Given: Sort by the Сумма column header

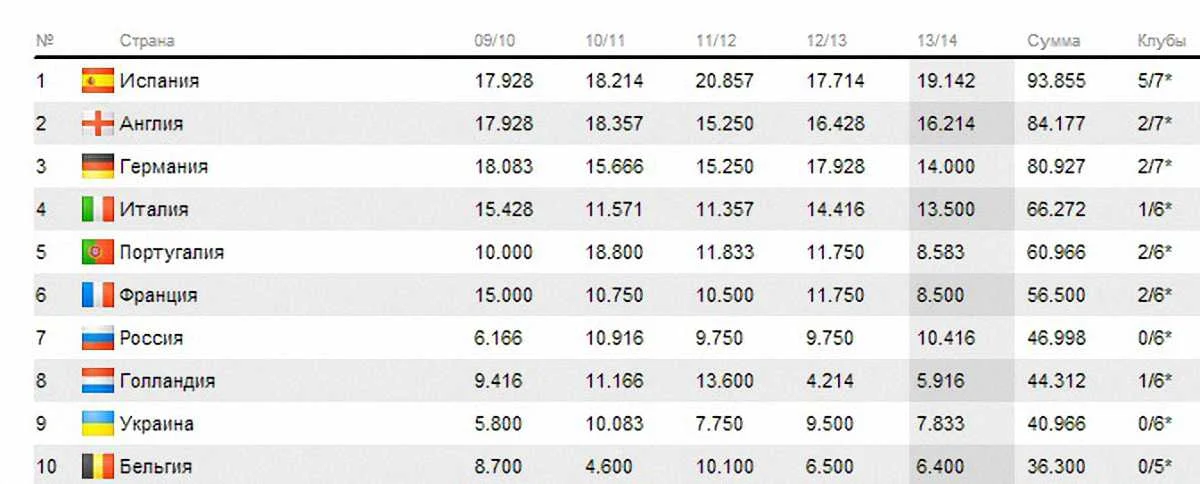Looking at the screenshot, I should pos(1053,41).
